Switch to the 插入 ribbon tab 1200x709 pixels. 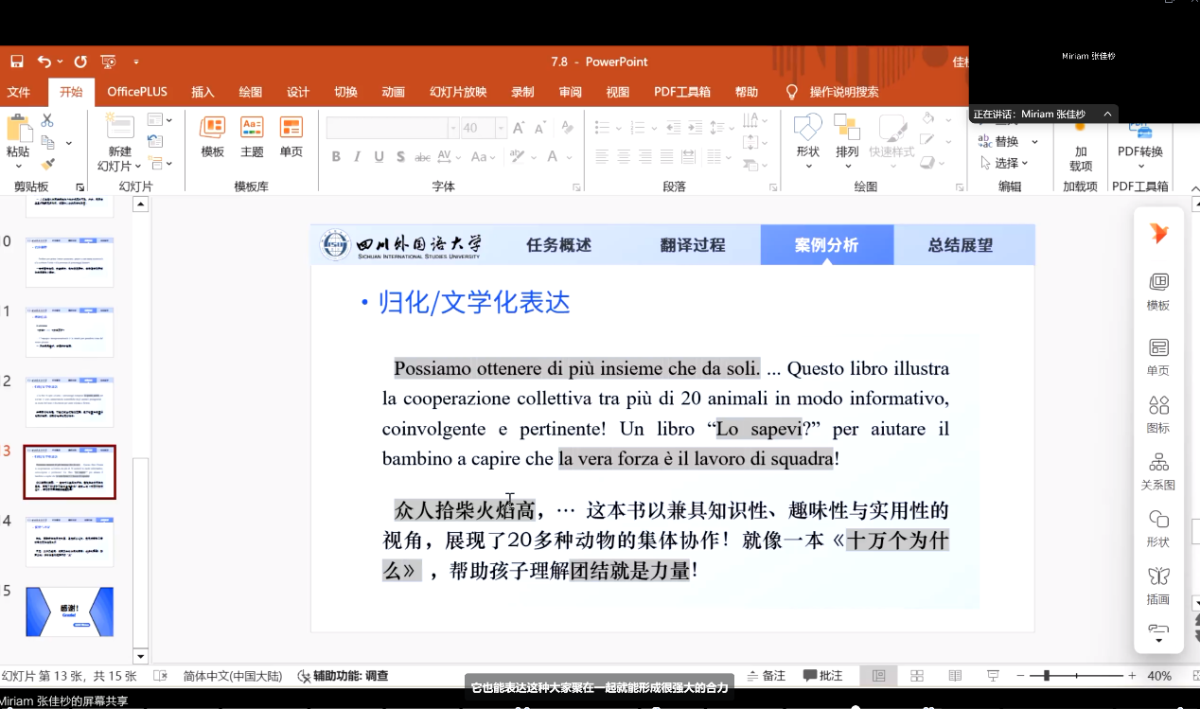pos(202,91)
